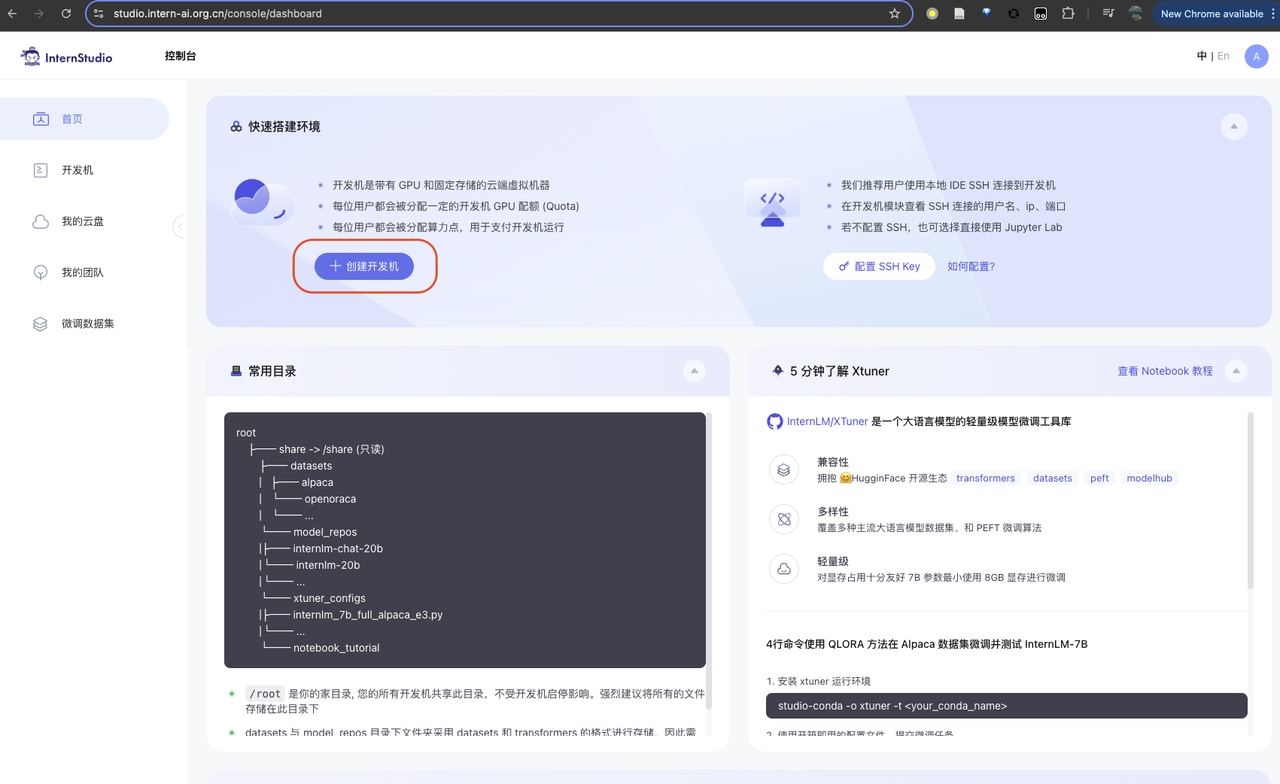
Task: Click the GitHub icon beside InternLM/XTuner
Action: point(775,422)
